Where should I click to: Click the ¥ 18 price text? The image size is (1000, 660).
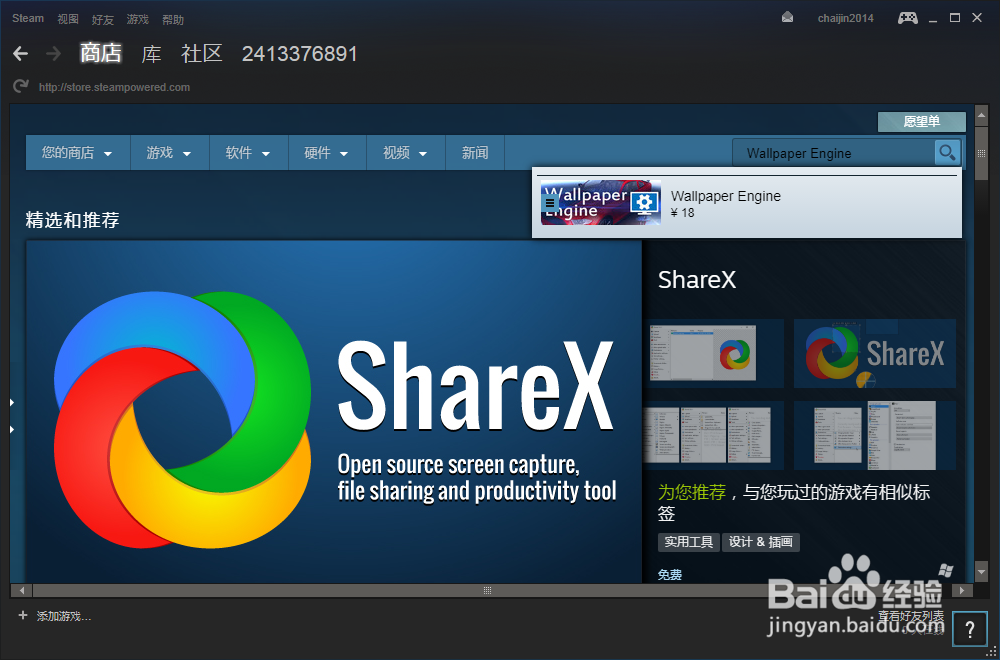683,213
